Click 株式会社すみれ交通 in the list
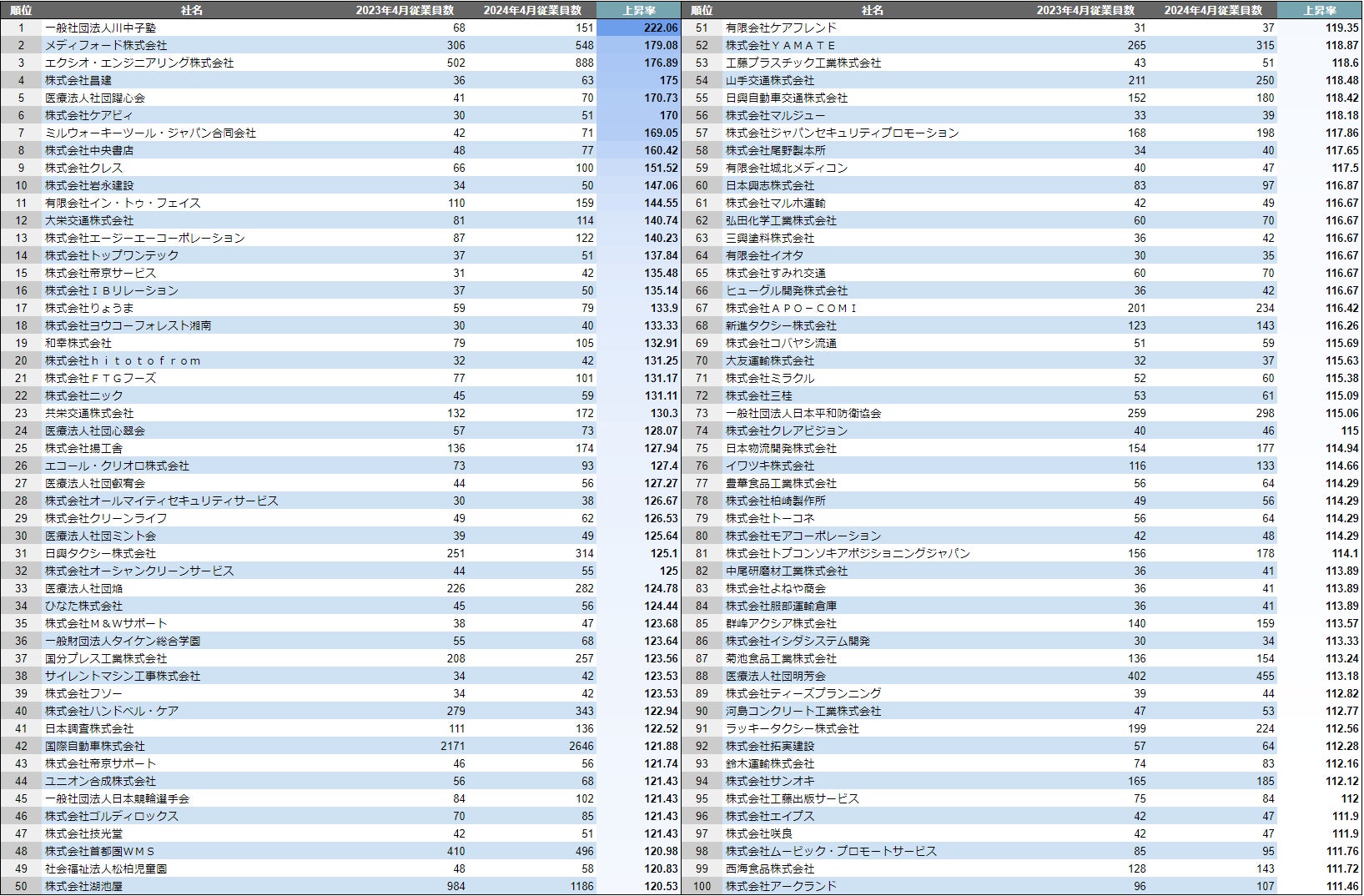 [776, 273]
